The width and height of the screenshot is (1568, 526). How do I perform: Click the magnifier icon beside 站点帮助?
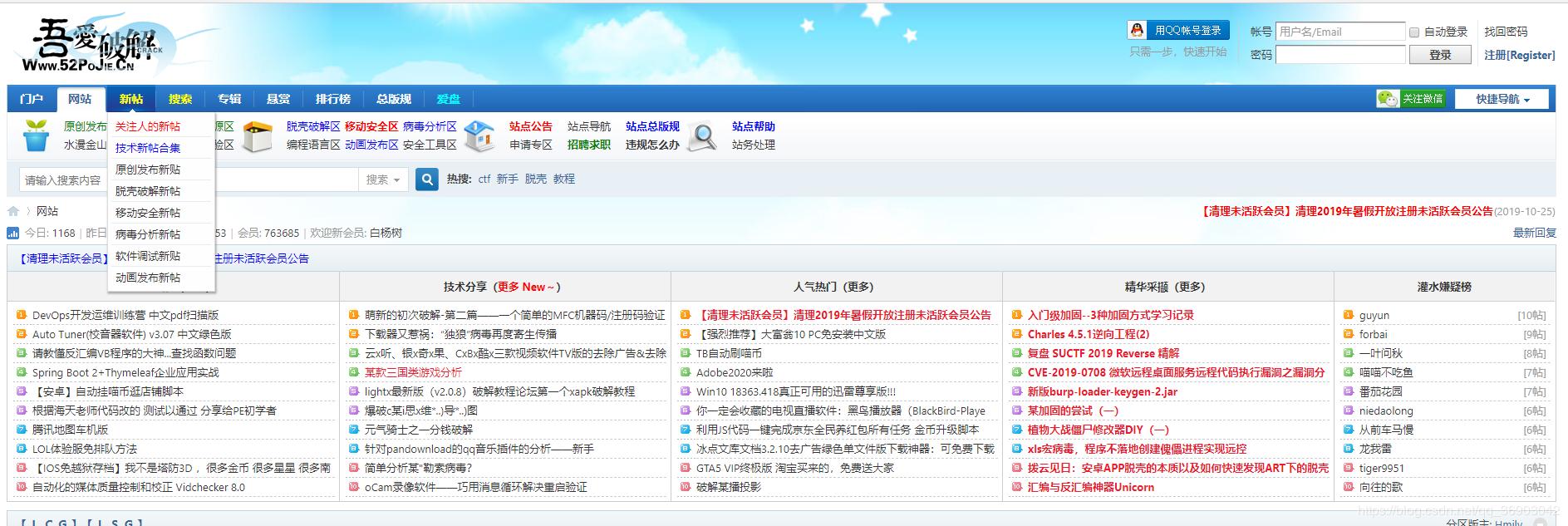pyautogui.click(x=702, y=136)
